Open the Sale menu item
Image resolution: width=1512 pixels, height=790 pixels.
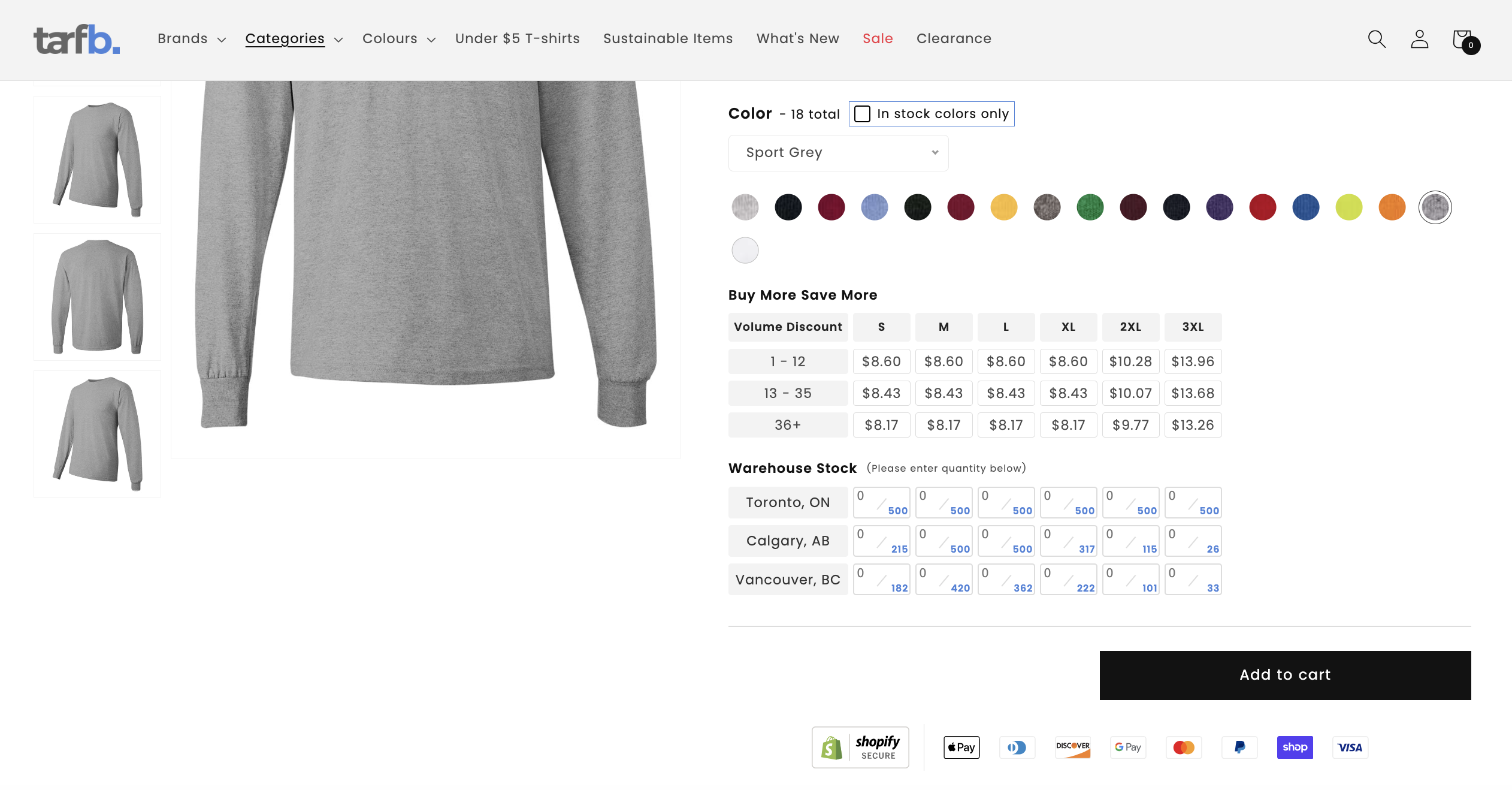click(877, 38)
